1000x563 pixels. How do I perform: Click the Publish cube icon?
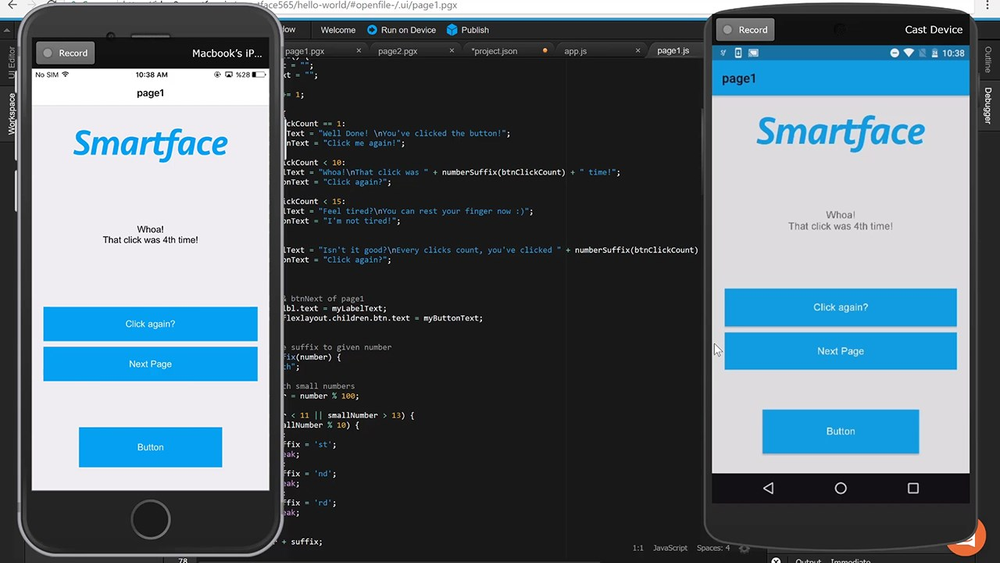pyautogui.click(x=452, y=30)
